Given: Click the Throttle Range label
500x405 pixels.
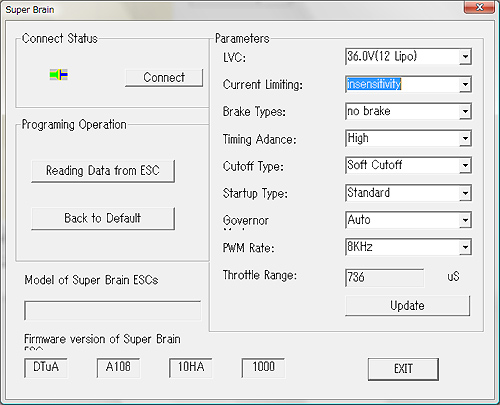Looking at the screenshot, I should pos(260,275).
